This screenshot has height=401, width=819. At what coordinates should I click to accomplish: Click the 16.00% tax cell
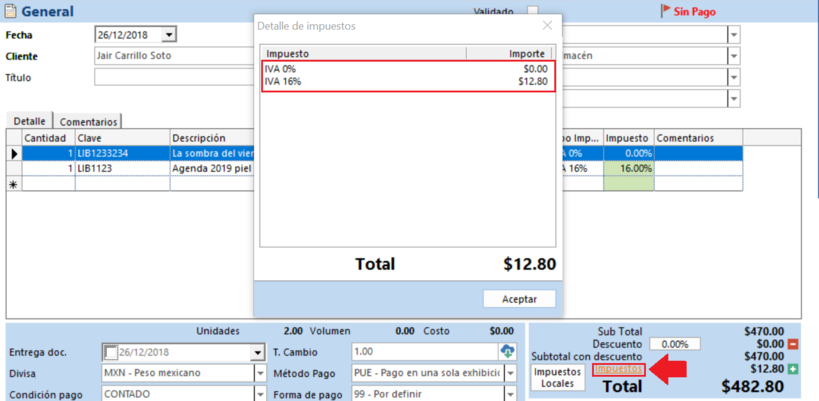point(628,169)
